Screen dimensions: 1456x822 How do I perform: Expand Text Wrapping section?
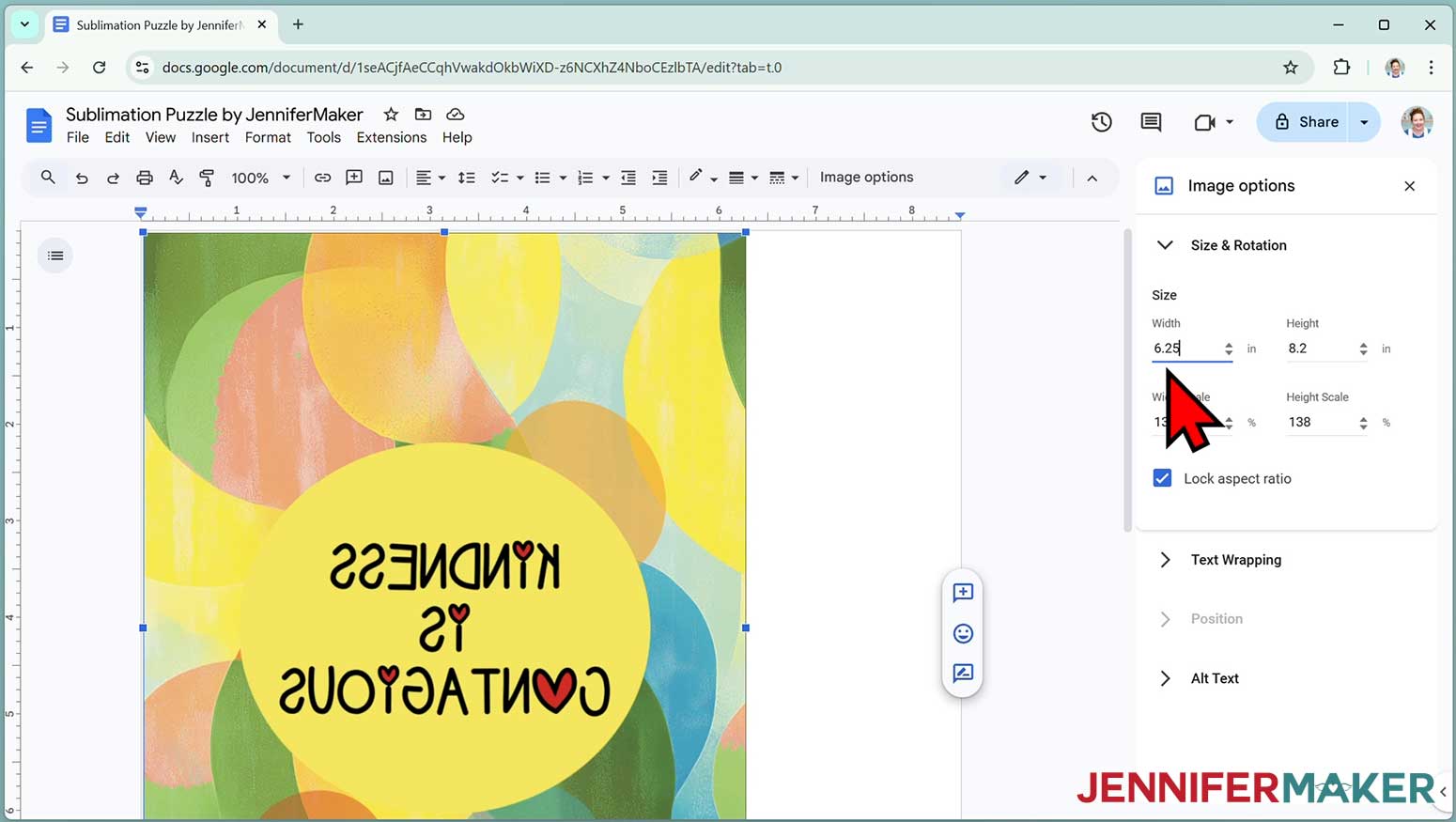pyautogui.click(x=1165, y=560)
